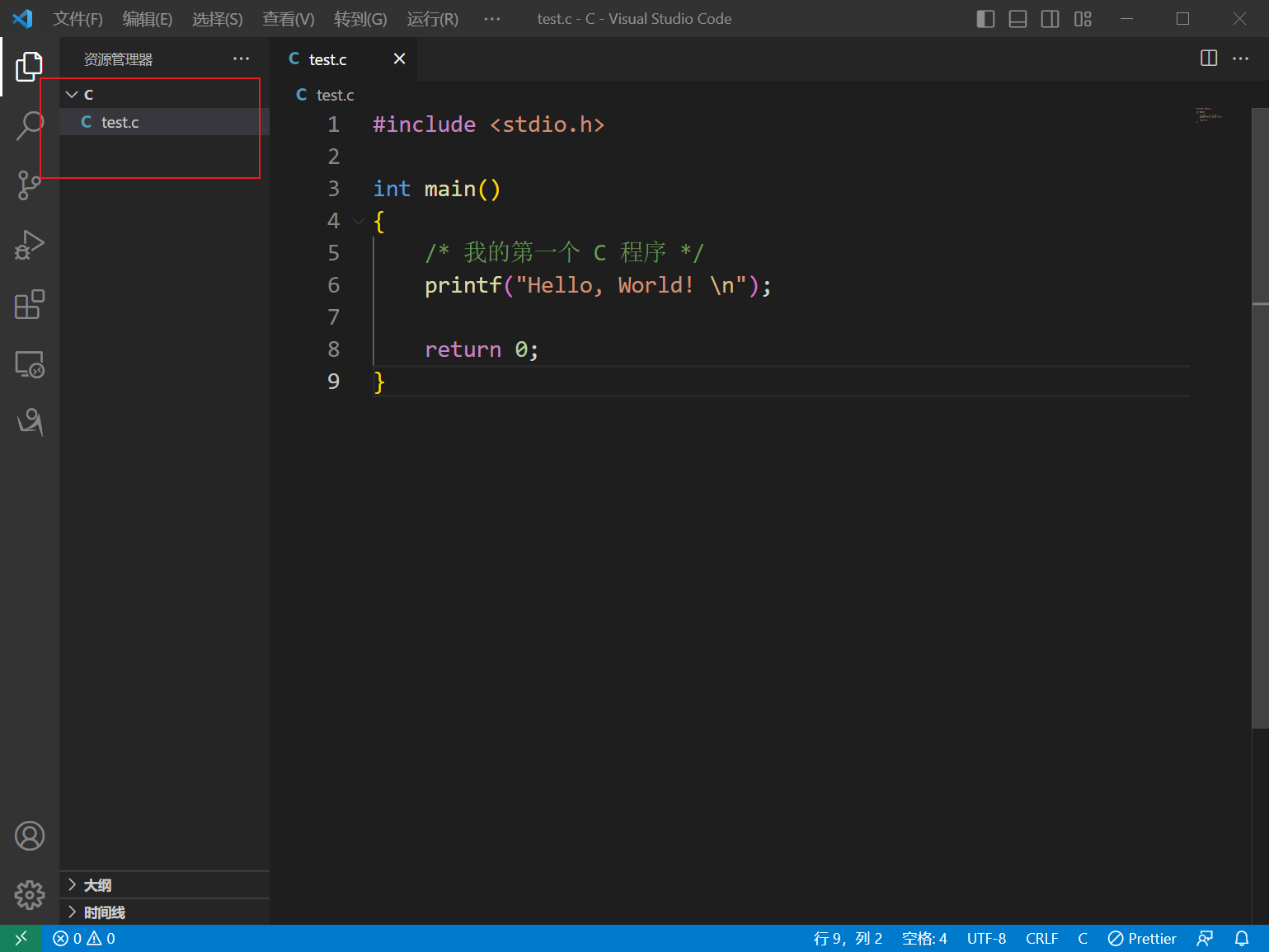Viewport: 1269px width, 952px height.
Task: Toggle the primary side bar layout icon
Action: pos(985,19)
